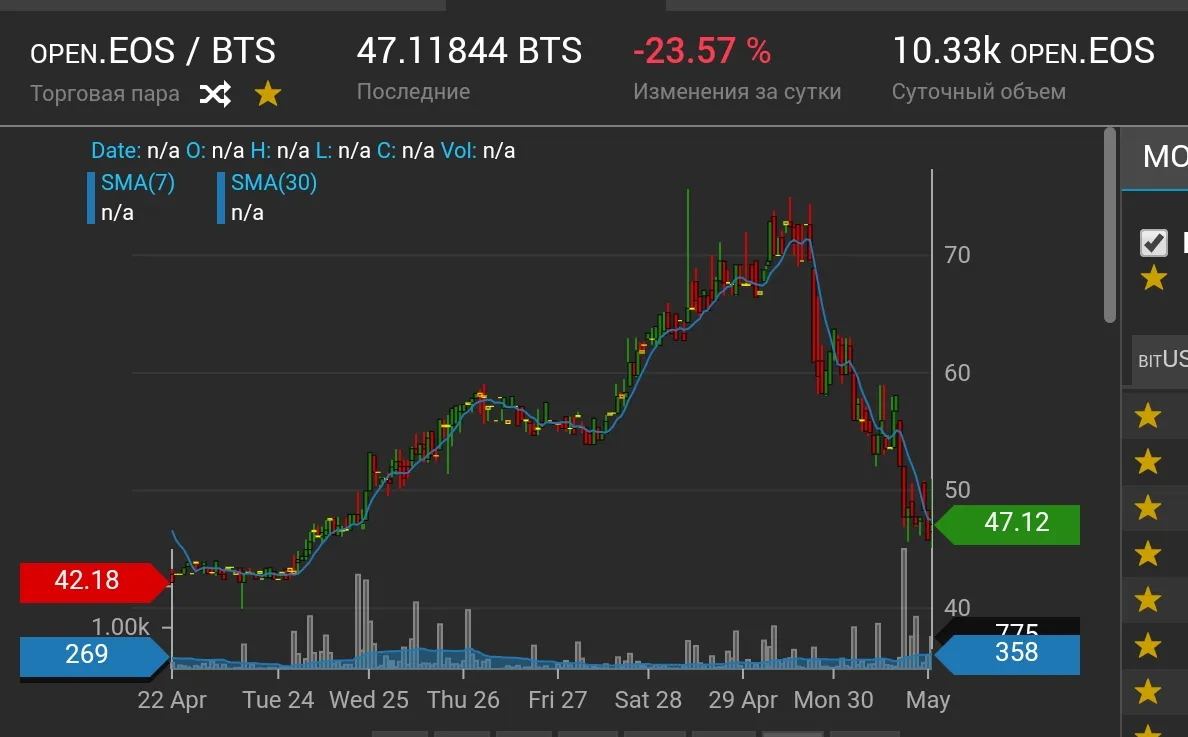Click the Sat 28 date axis label

click(x=648, y=699)
